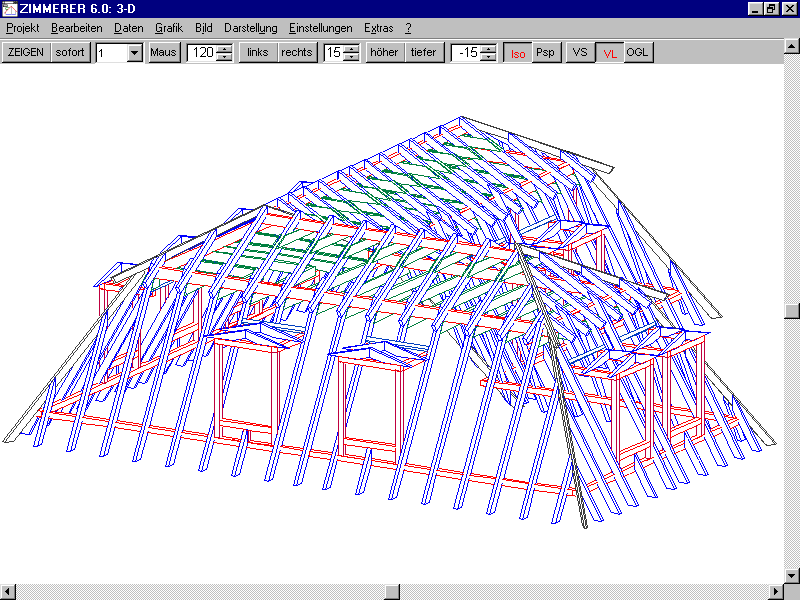Image resolution: width=800 pixels, height=600 pixels.
Task: Rotate view left with links button
Action: coord(258,53)
